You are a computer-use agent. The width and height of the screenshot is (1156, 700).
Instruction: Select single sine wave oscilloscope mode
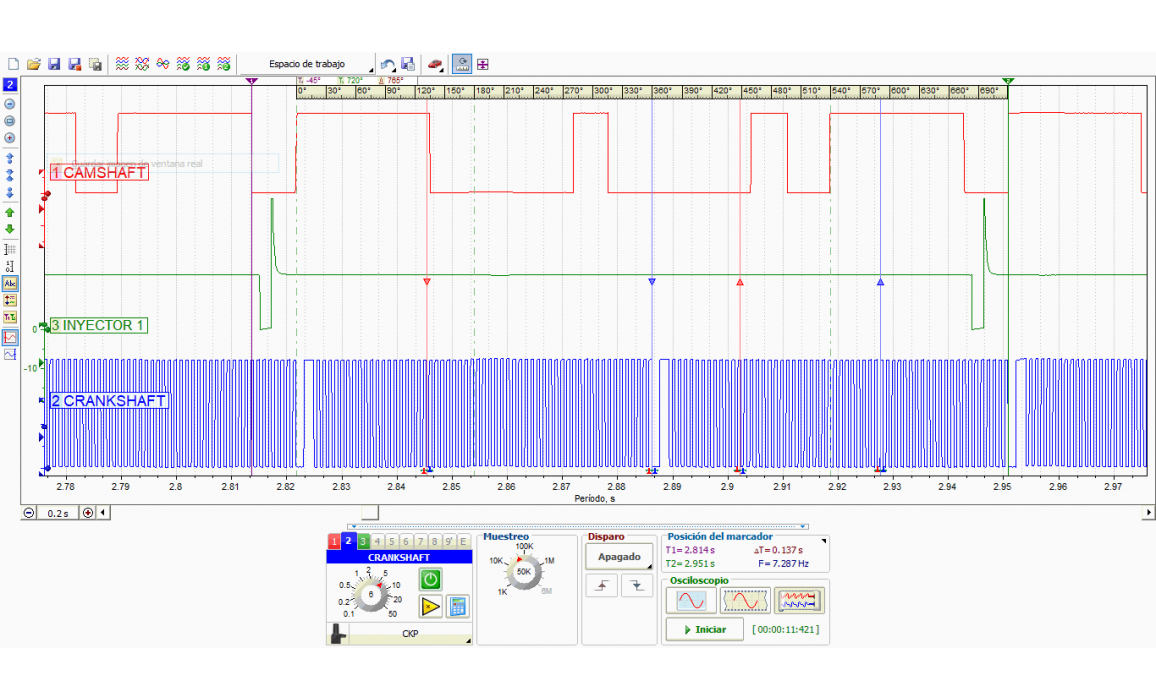coord(692,600)
